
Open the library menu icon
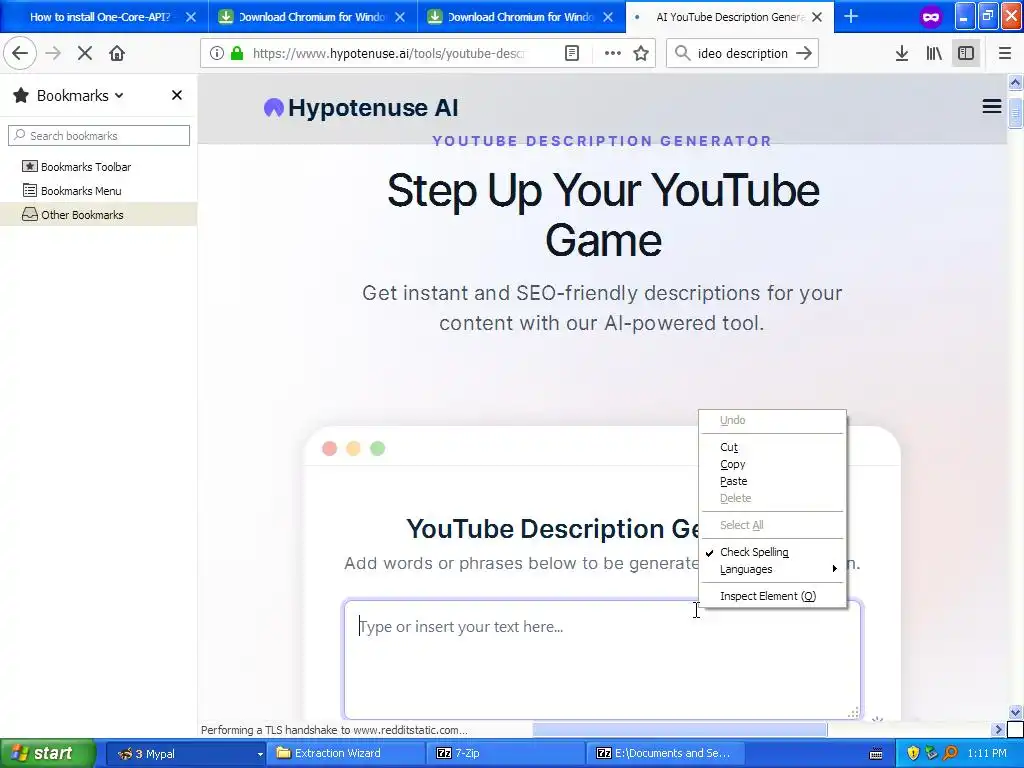934,54
